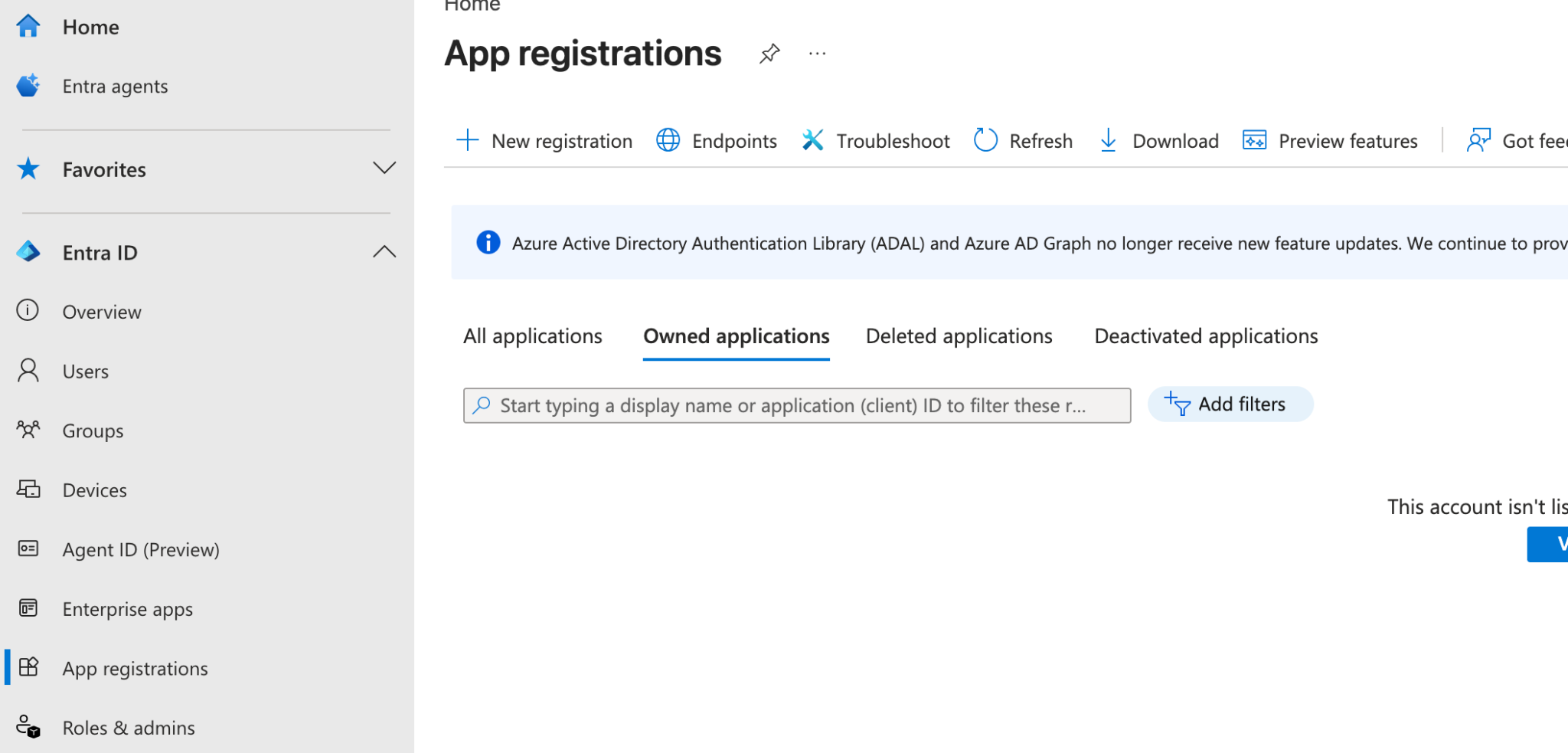Click the Entra agents icon

click(x=28, y=85)
